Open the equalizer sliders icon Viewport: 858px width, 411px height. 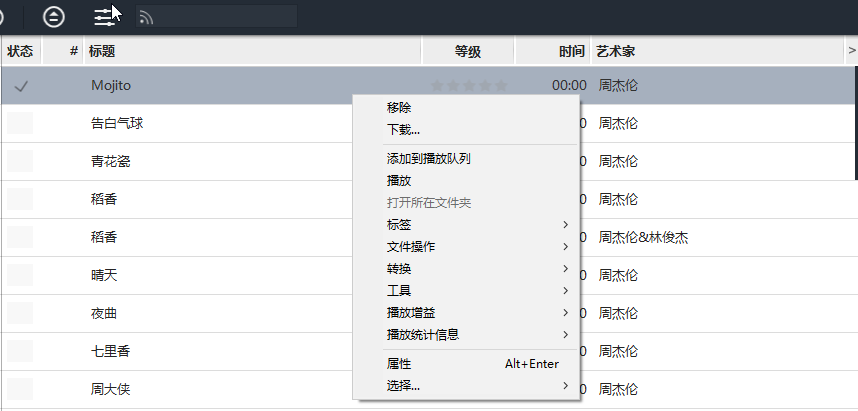click(105, 17)
